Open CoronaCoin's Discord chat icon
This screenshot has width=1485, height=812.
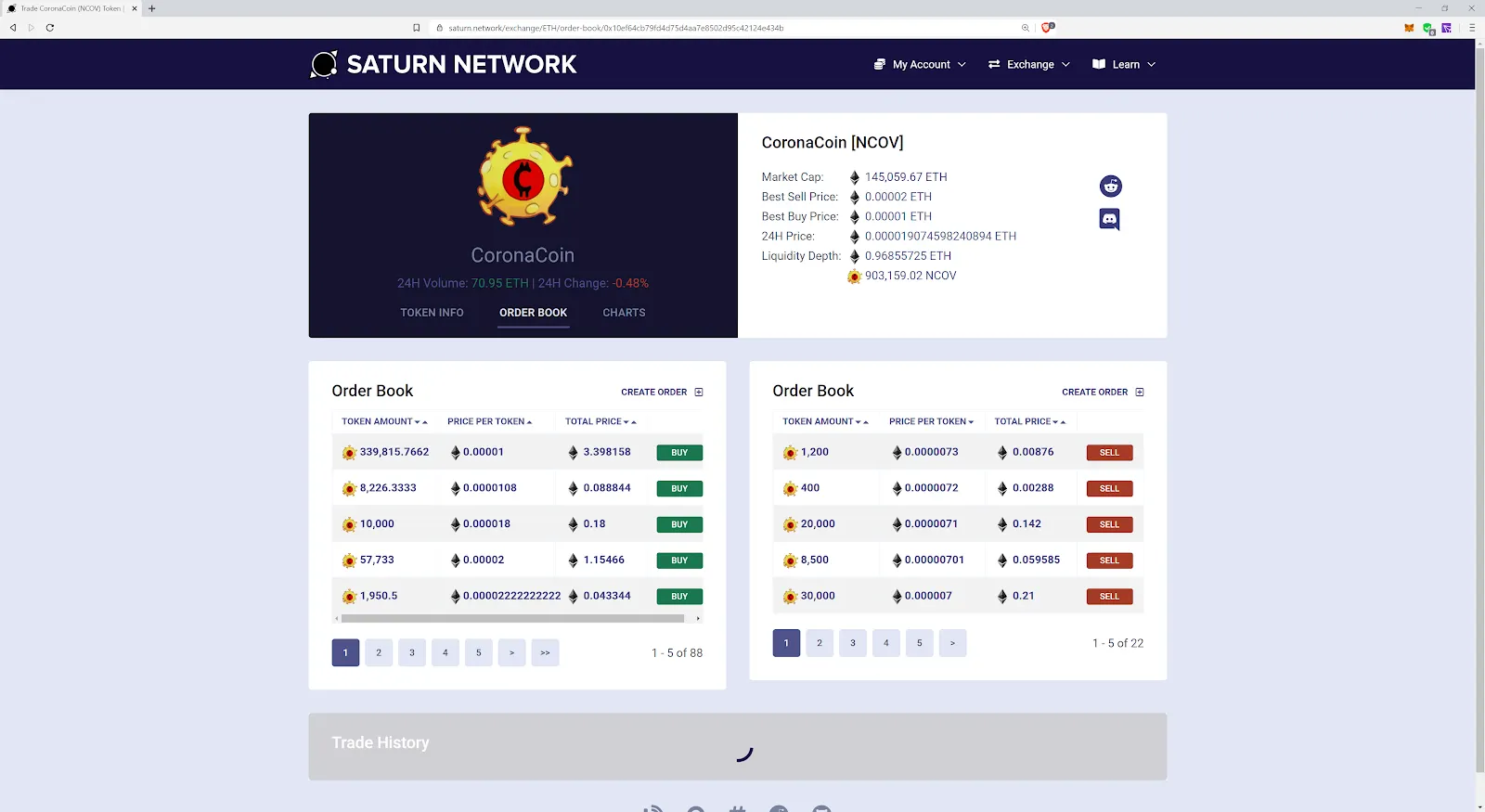point(1109,220)
